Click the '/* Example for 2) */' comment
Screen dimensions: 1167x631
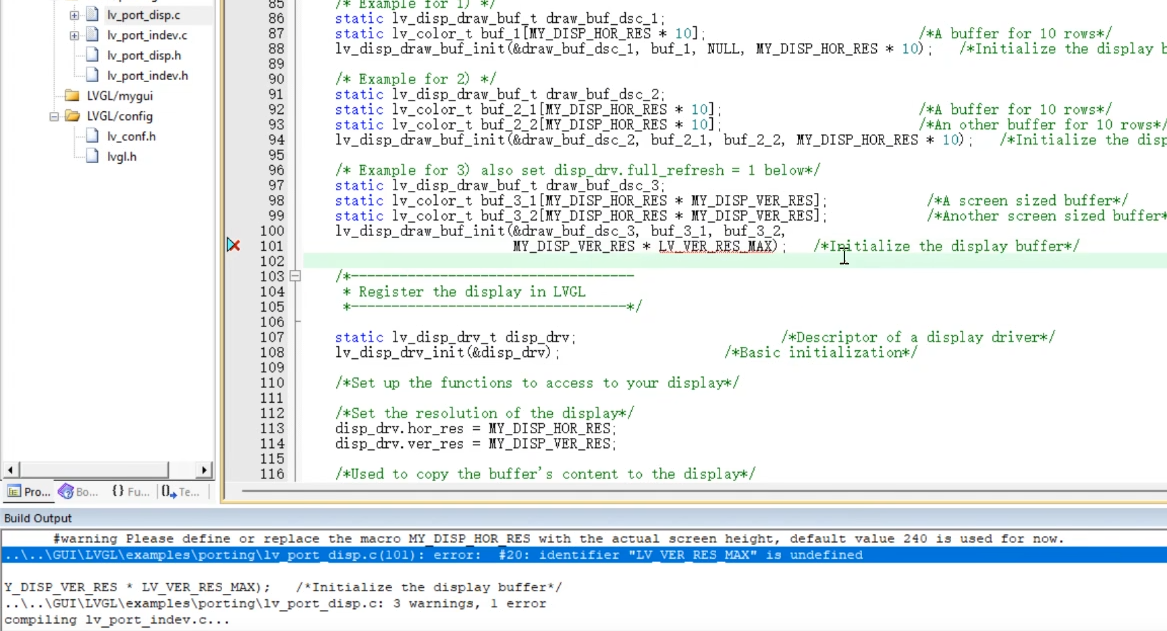(x=415, y=79)
